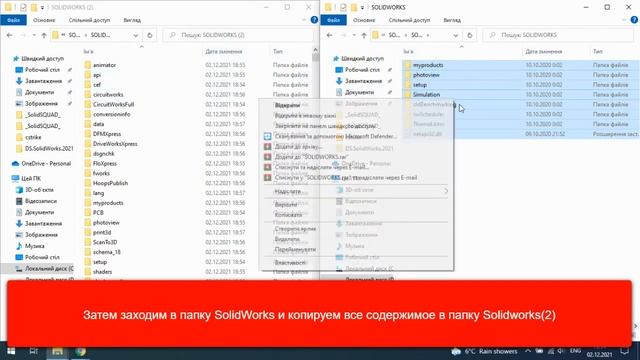The image size is (640, 360).
Task: Choose Вирізати in the context menu
Action: pos(286,204)
